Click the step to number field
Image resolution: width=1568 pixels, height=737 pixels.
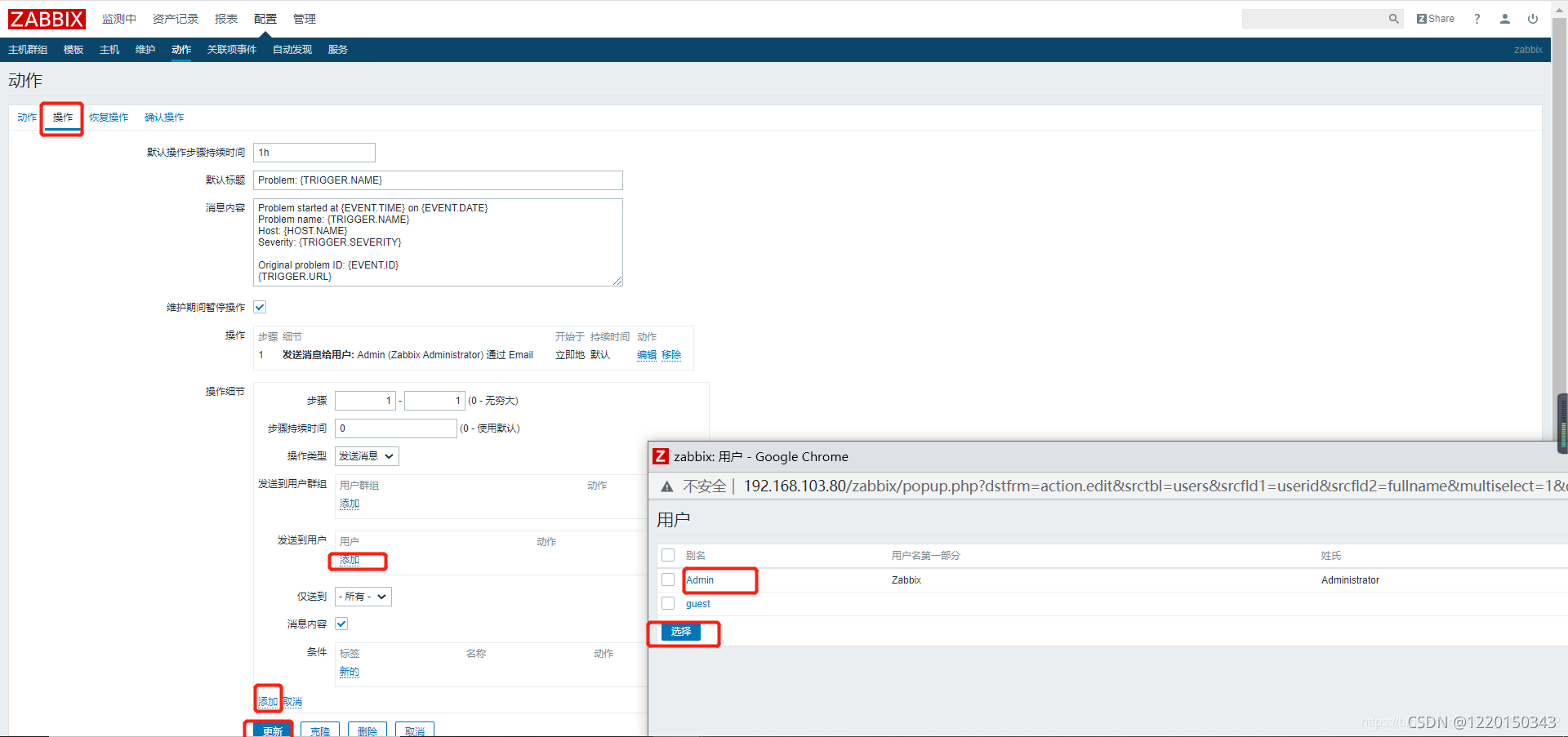tap(434, 401)
